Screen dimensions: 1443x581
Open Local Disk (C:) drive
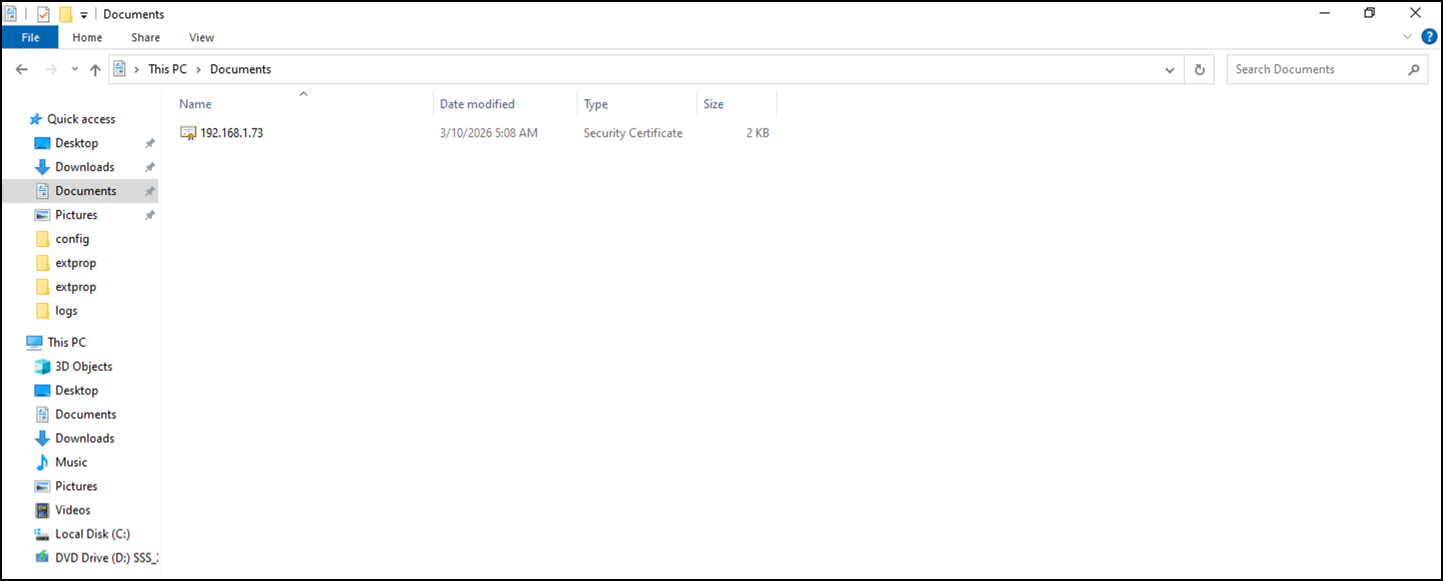pos(92,534)
